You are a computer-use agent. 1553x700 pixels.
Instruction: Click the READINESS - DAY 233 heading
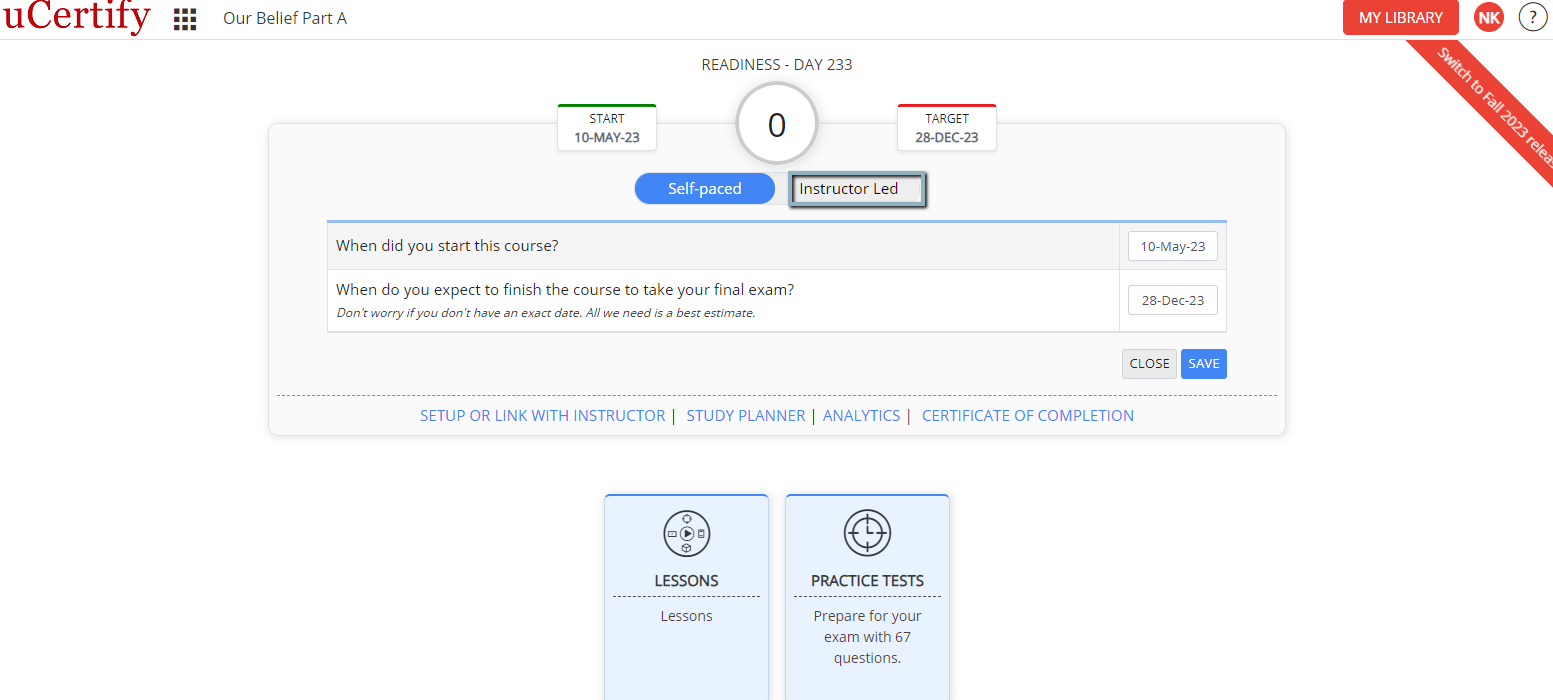pyautogui.click(x=777, y=65)
